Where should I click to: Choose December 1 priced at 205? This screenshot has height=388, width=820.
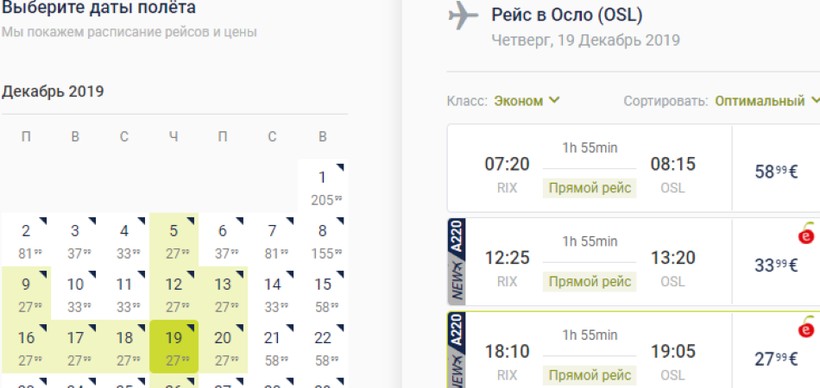point(323,186)
